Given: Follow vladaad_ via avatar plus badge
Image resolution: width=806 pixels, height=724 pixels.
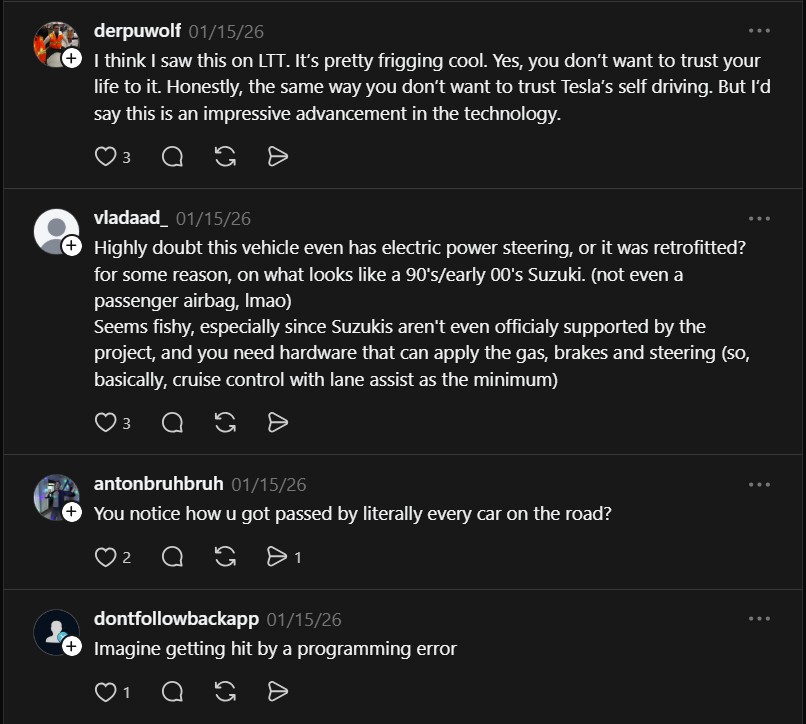Looking at the screenshot, I should click(x=72, y=246).
